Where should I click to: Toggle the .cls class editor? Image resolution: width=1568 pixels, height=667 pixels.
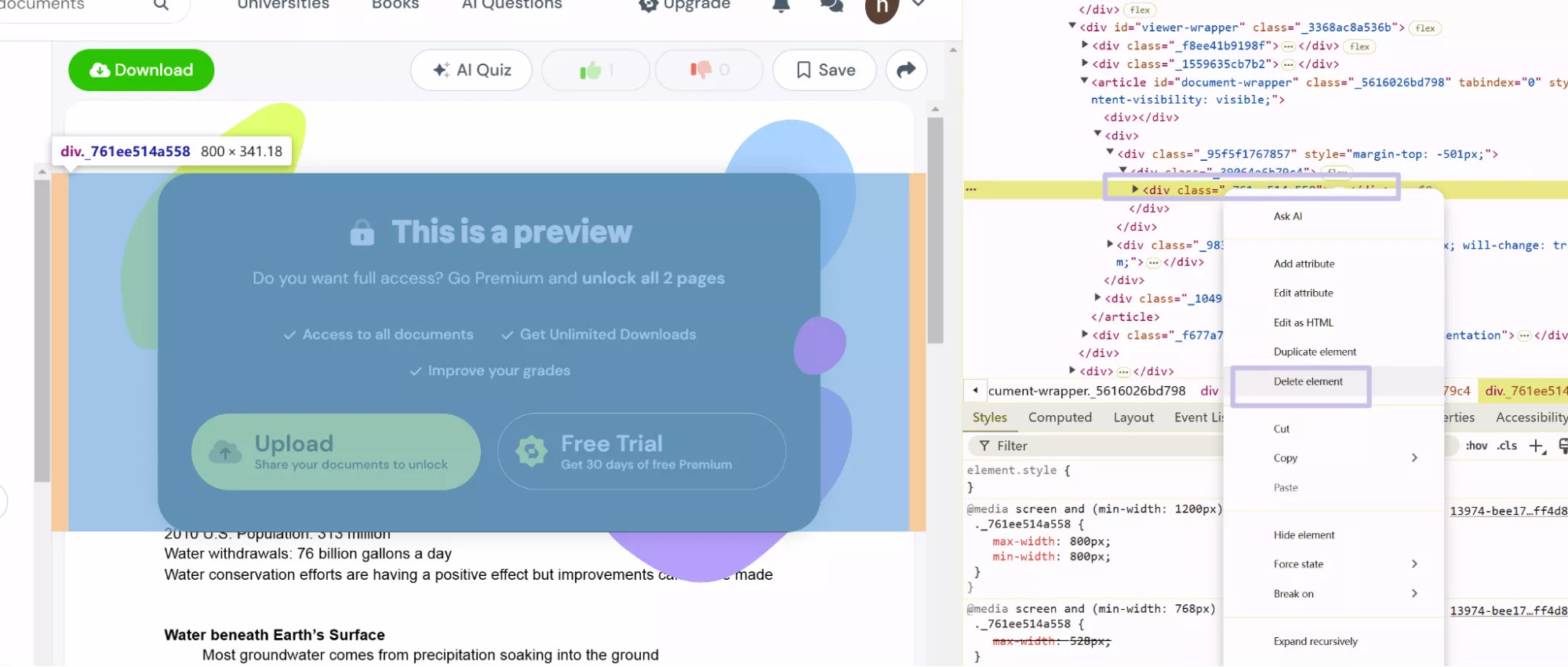pos(1507,446)
